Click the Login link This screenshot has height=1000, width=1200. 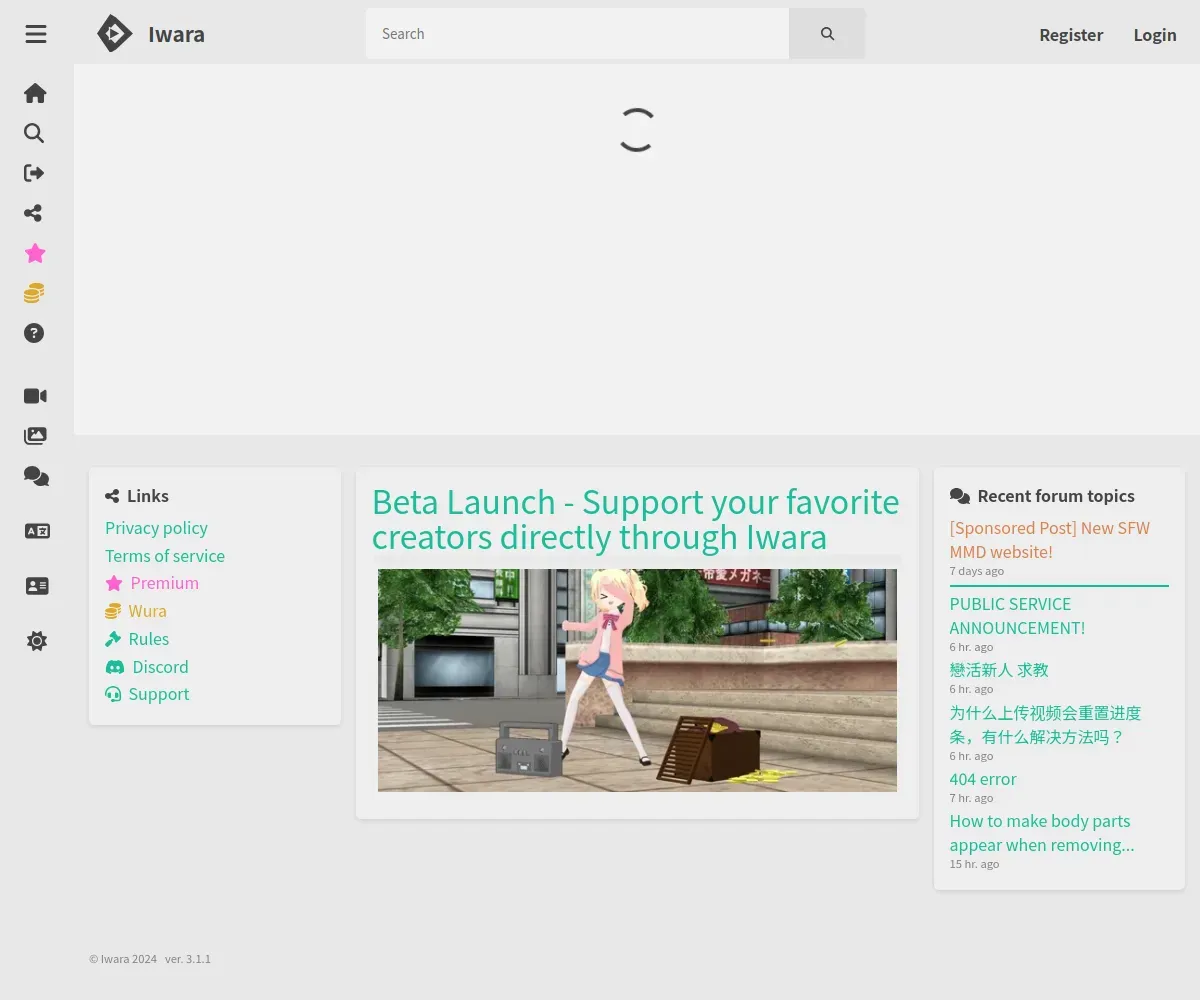[1155, 35]
